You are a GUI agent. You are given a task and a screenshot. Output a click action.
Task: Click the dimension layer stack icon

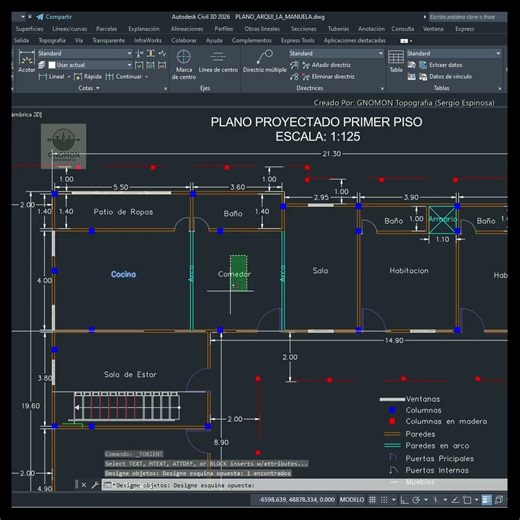[x=42, y=65]
